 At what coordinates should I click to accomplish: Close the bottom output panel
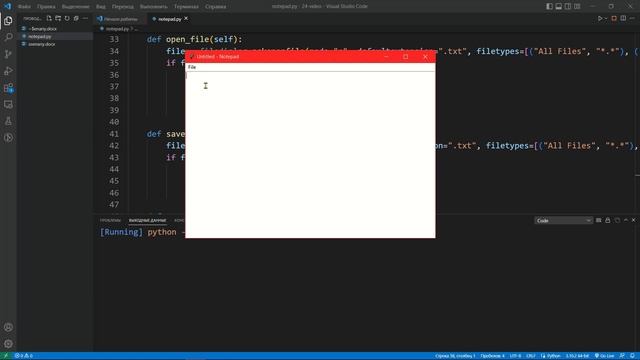[x=633, y=220]
